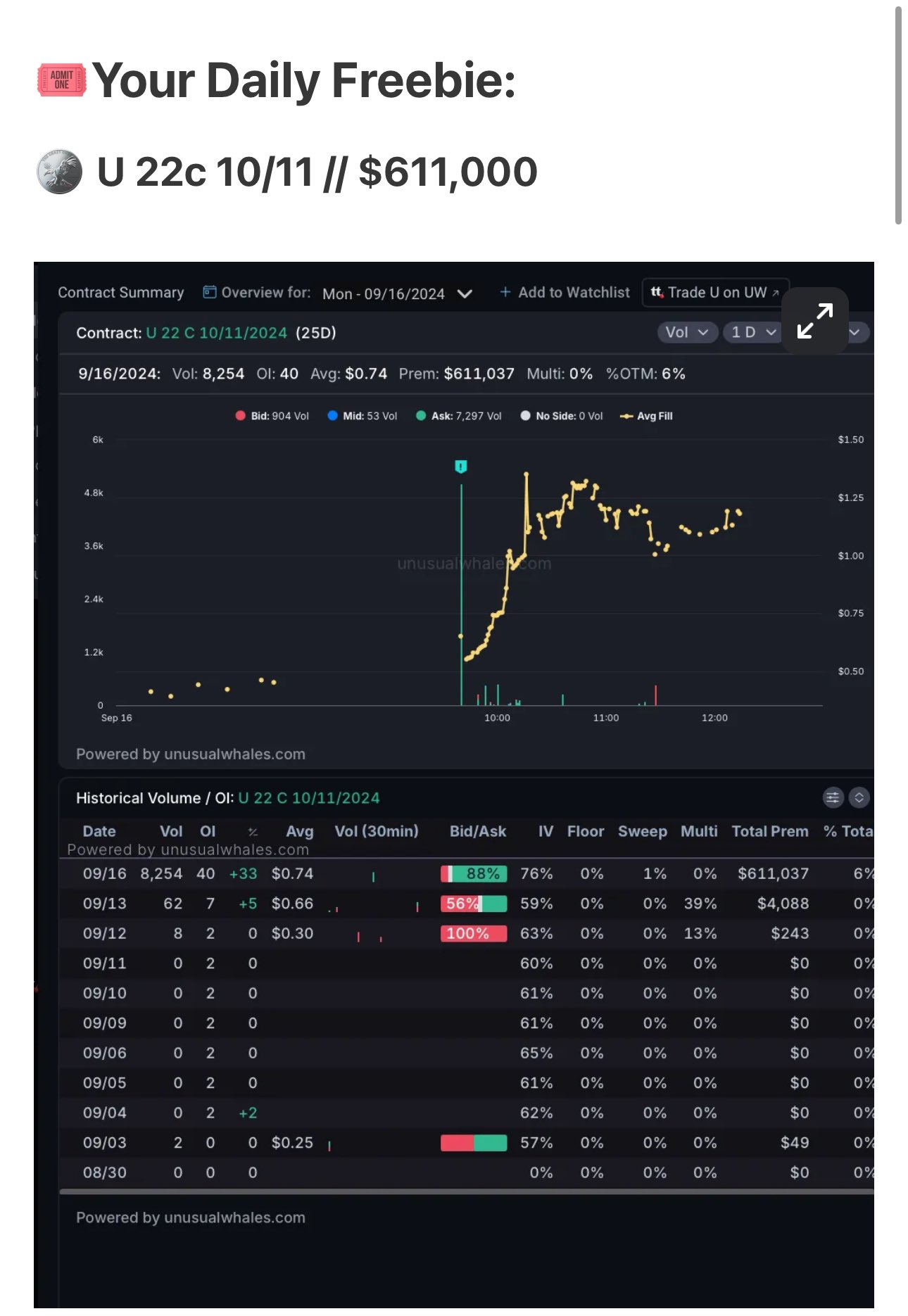Open contract link U 22 C 10/11/2024 in summary

tap(216, 333)
